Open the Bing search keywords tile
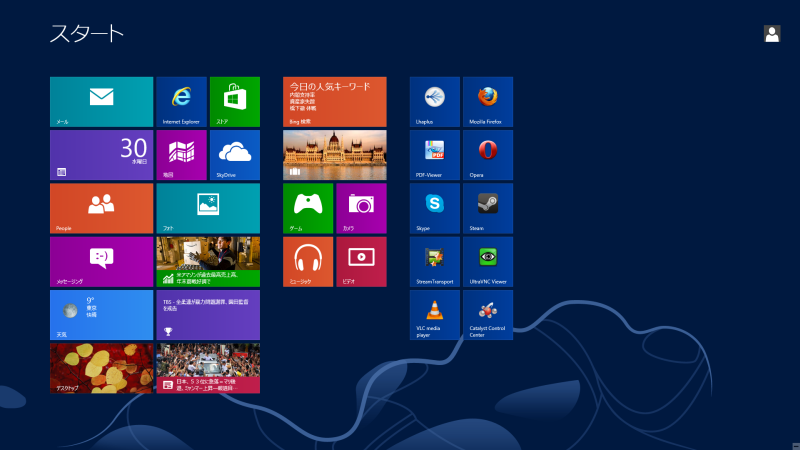 click(x=335, y=102)
